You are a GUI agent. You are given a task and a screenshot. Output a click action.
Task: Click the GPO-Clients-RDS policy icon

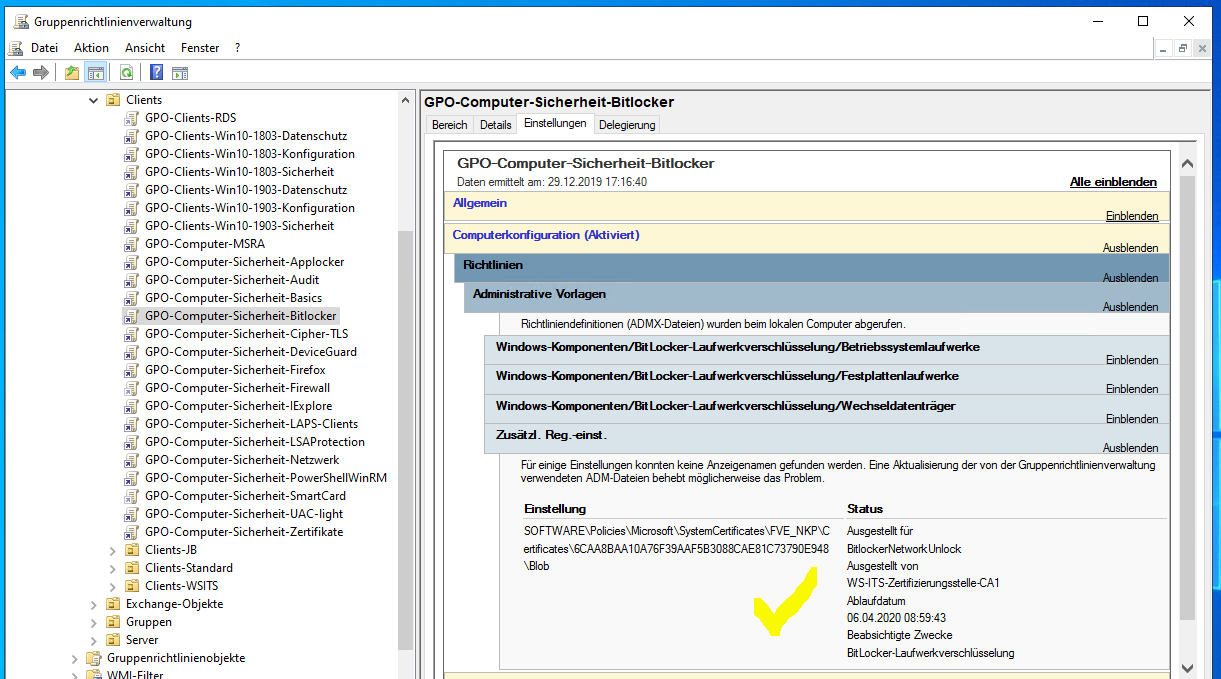click(x=131, y=118)
